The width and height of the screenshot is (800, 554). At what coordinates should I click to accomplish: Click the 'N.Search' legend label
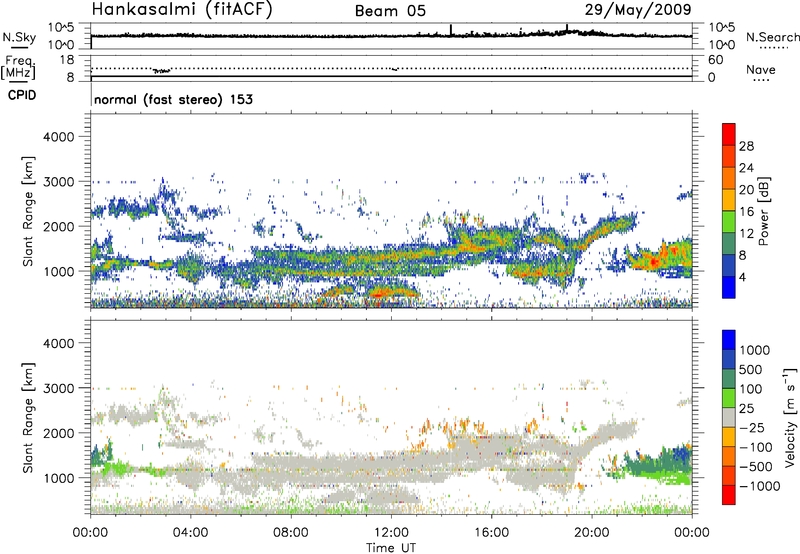(772, 37)
